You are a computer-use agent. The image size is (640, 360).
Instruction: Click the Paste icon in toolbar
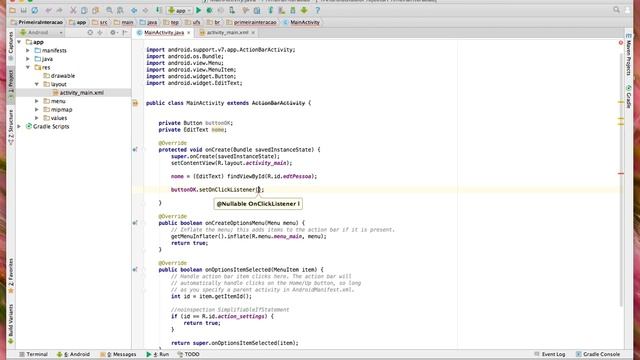click(x=96, y=10)
